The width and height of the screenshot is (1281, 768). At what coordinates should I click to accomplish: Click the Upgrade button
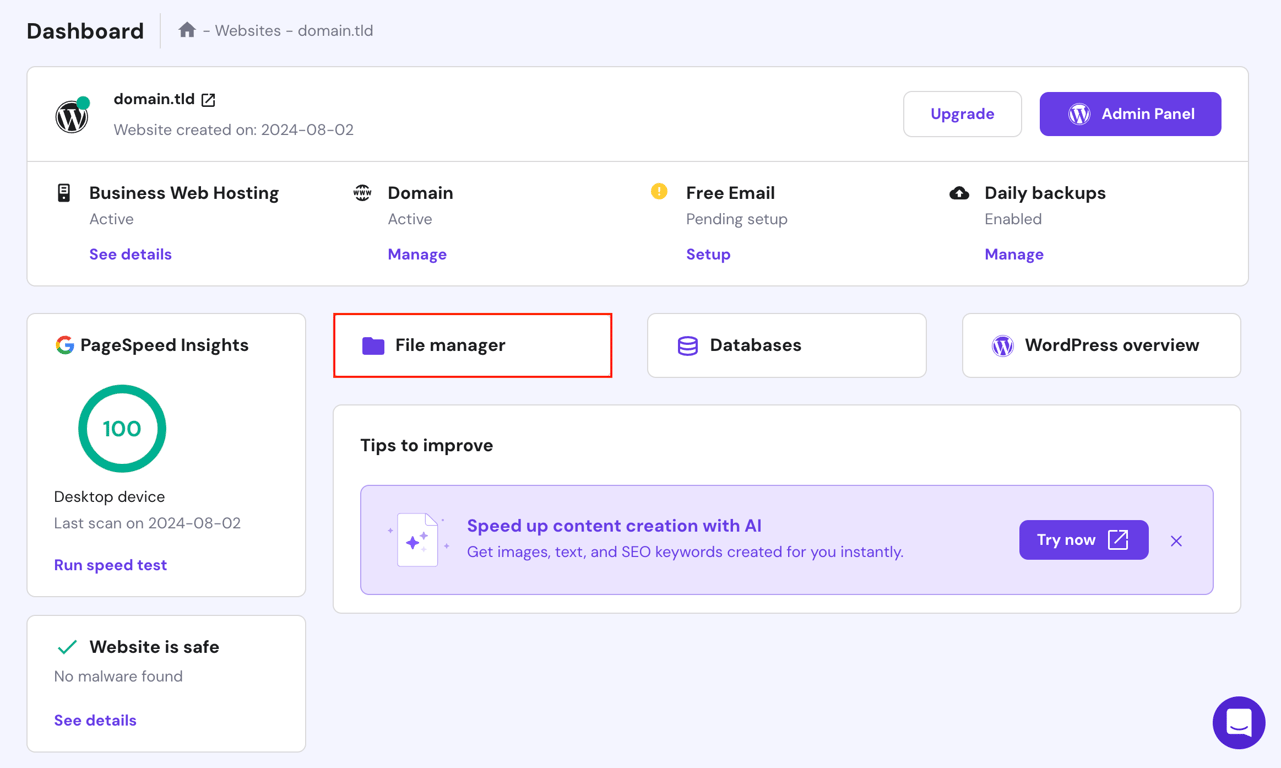962,114
